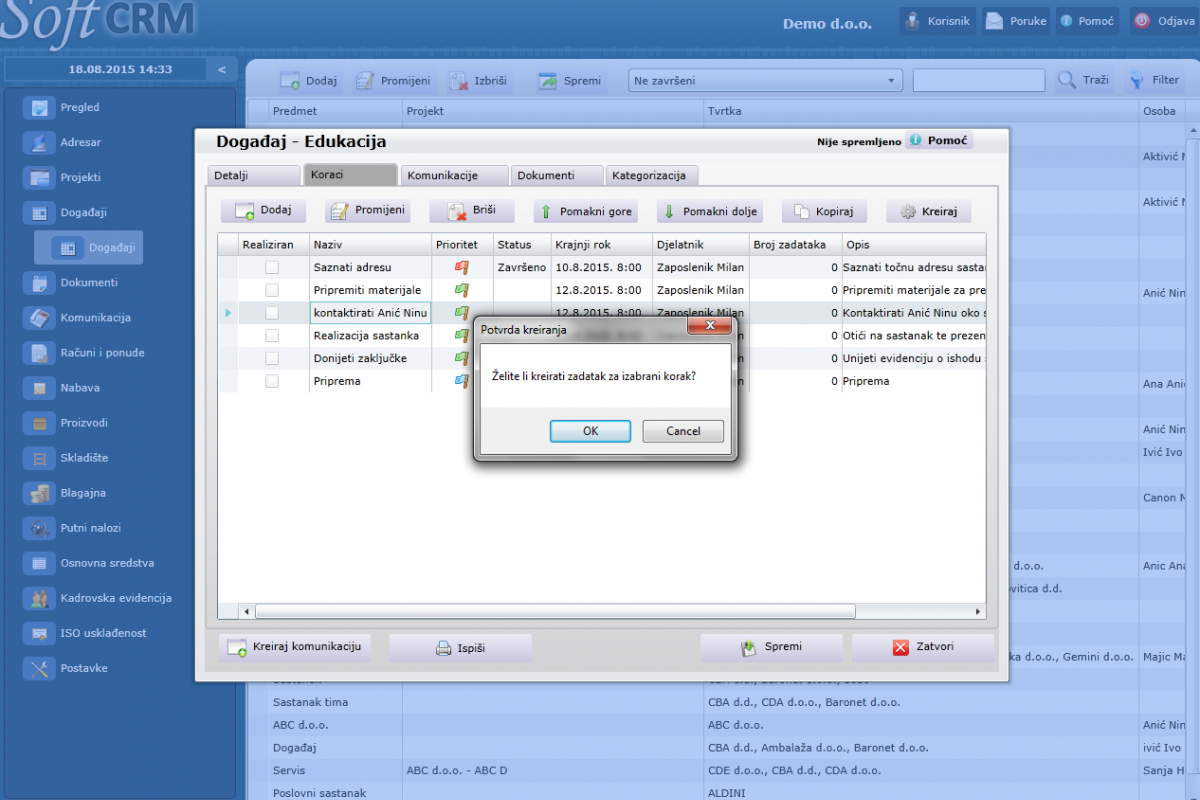
Task: Click the Briši step button
Action: coord(471,211)
